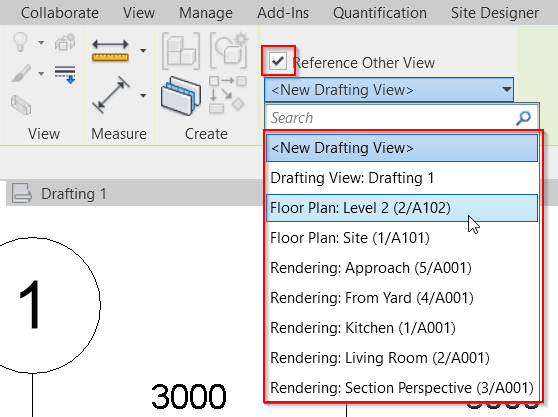Viewport: 558px width, 417px height.
Task: Switch to the Collaborate ribbon tab
Action: 60,13
